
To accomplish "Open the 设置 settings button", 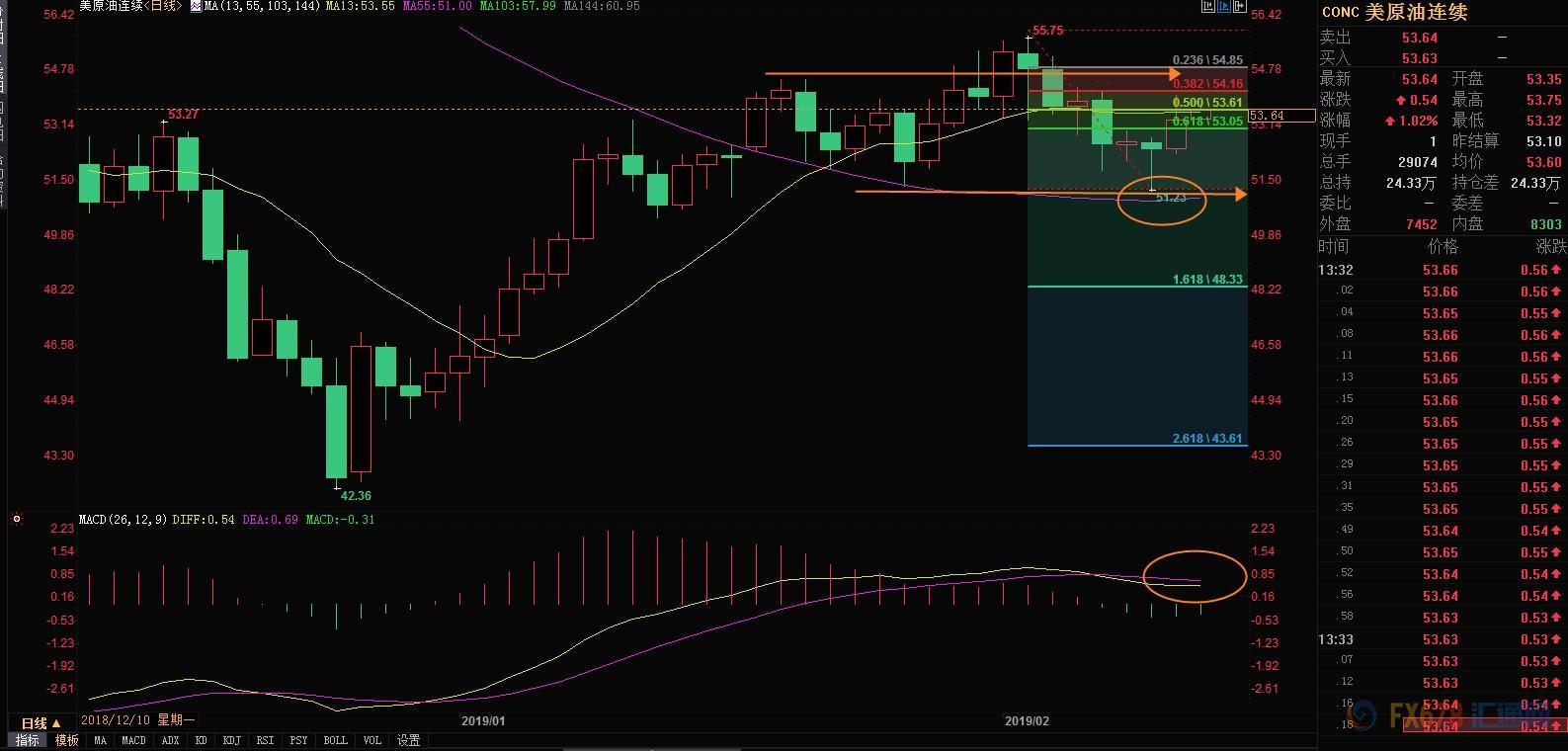I will tap(409, 740).
